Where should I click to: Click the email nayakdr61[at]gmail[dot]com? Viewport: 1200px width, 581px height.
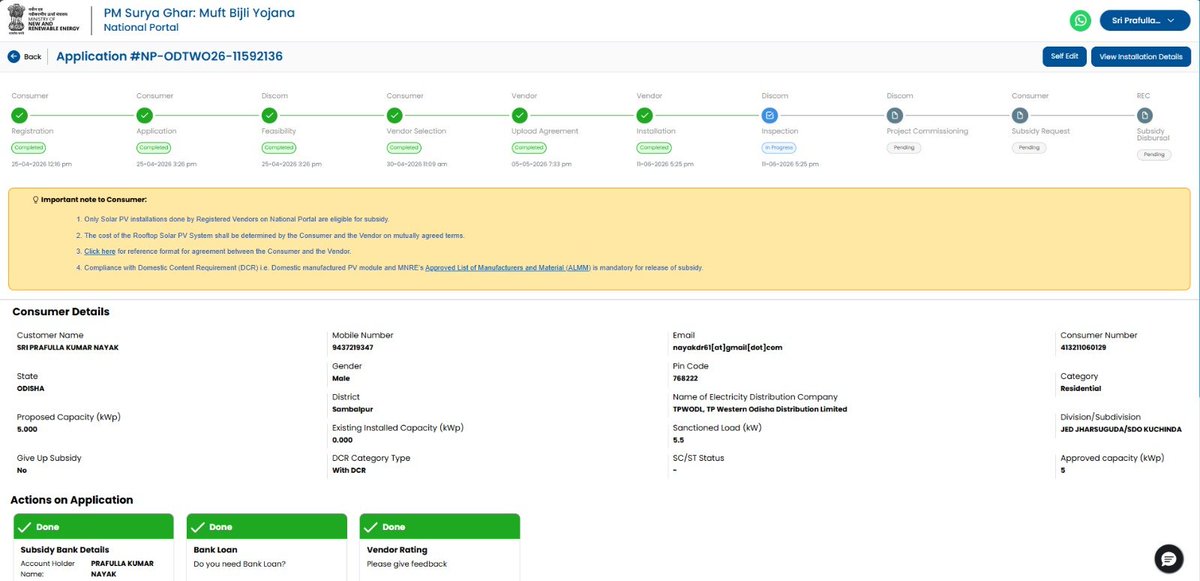[727, 347]
